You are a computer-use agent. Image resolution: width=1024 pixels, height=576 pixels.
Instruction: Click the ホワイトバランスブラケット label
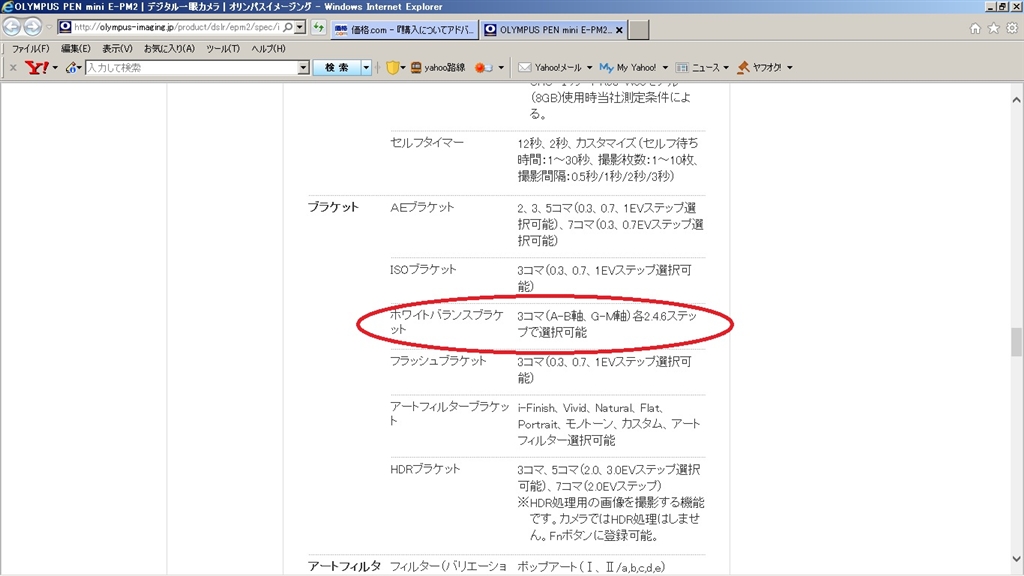click(x=447, y=322)
